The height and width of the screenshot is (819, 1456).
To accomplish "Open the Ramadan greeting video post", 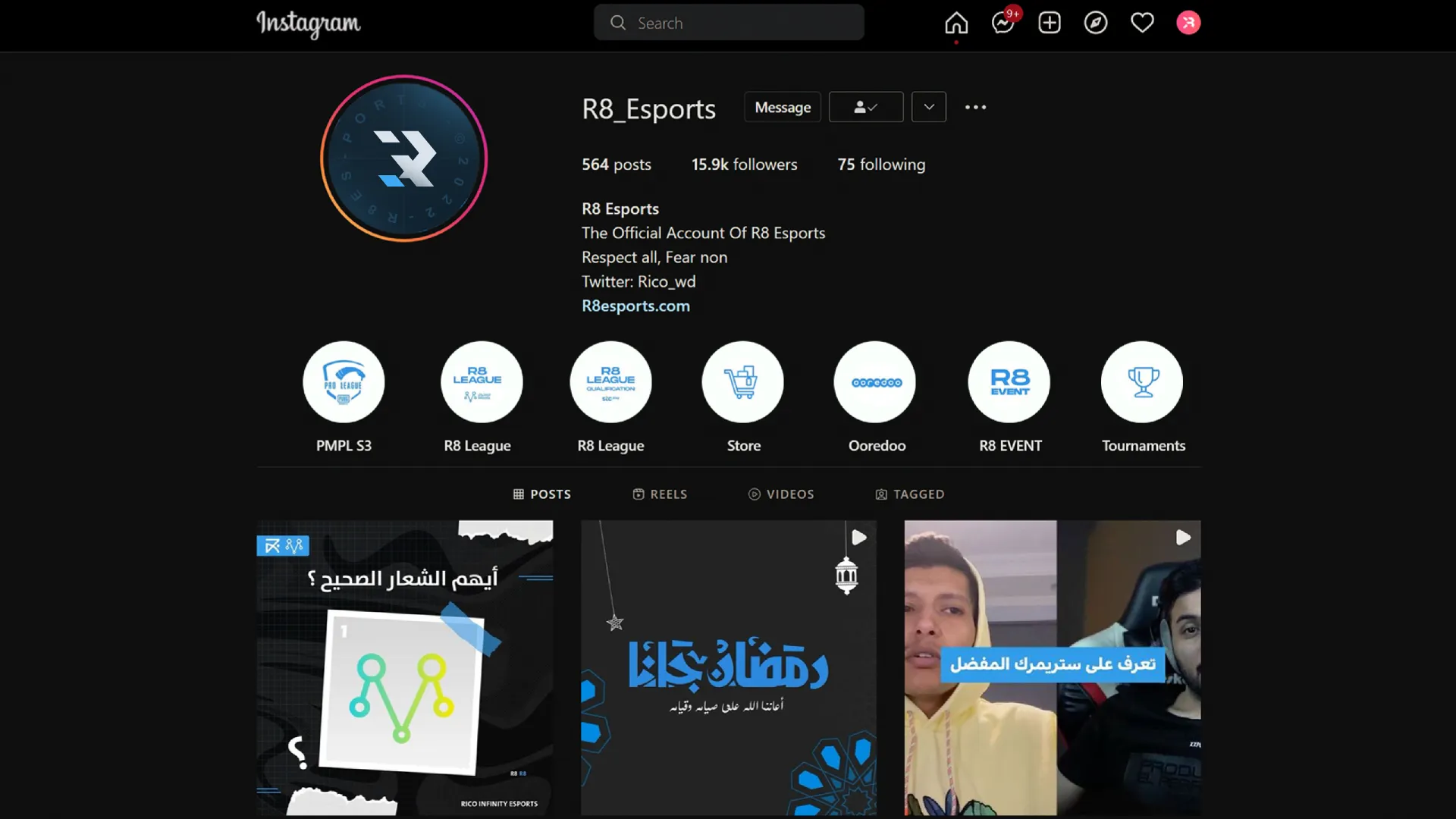I will [729, 668].
